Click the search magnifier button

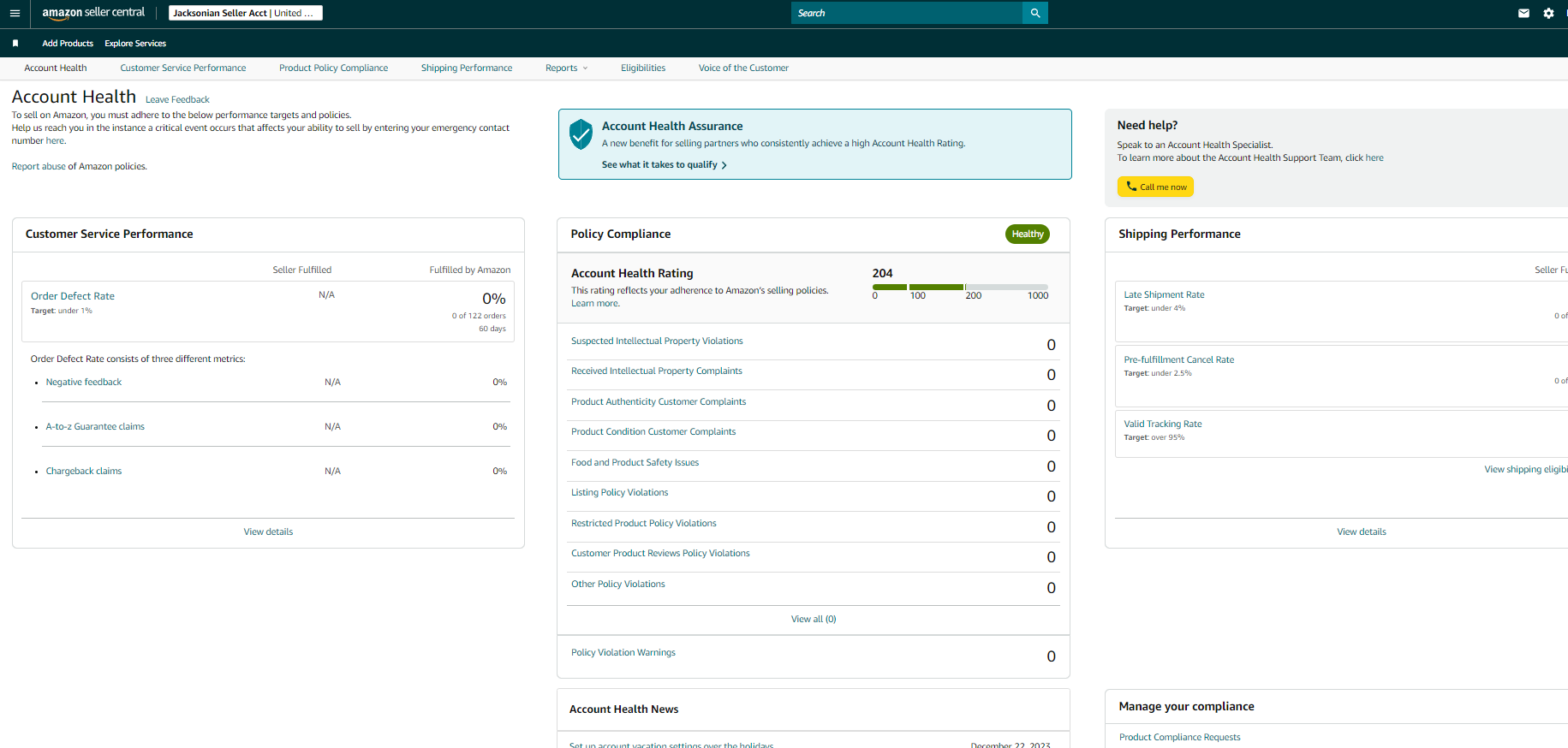pos(1035,13)
